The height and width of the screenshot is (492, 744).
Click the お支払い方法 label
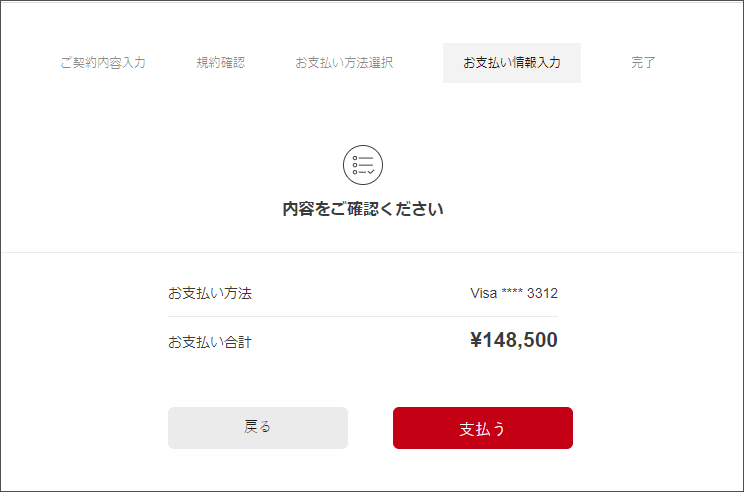click(x=210, y=294)
